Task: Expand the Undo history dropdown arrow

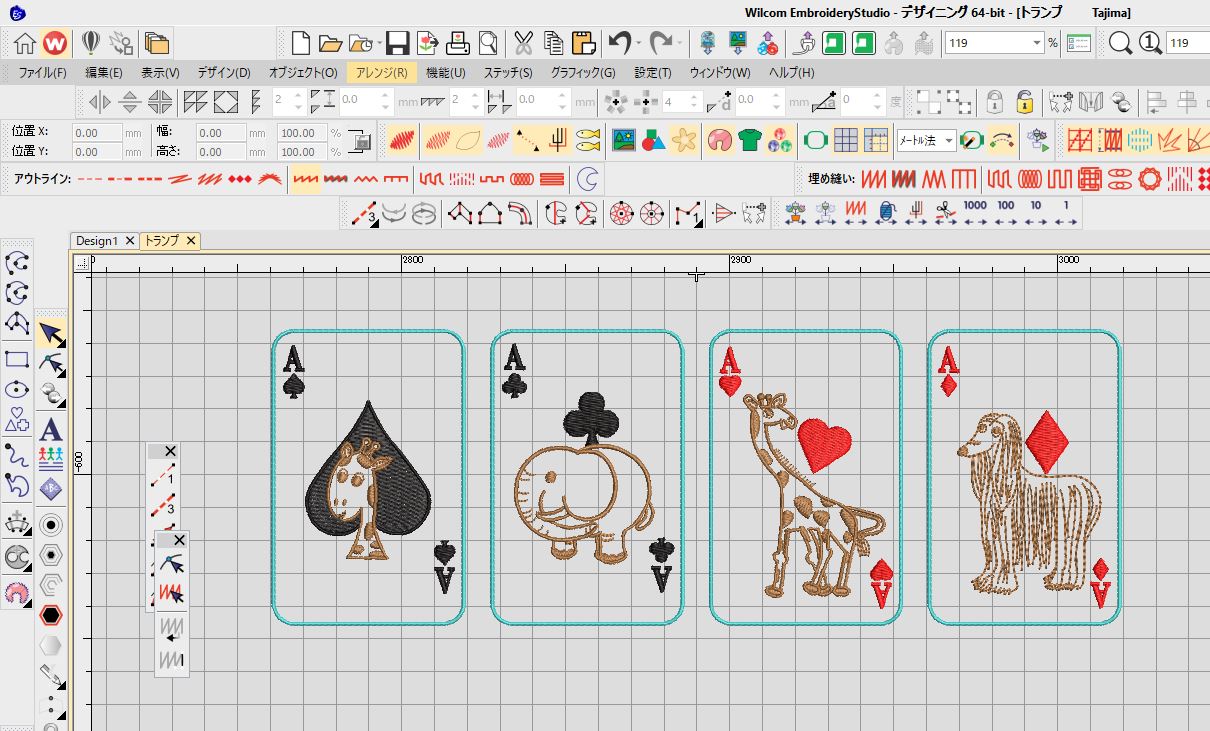Action: 638,43
